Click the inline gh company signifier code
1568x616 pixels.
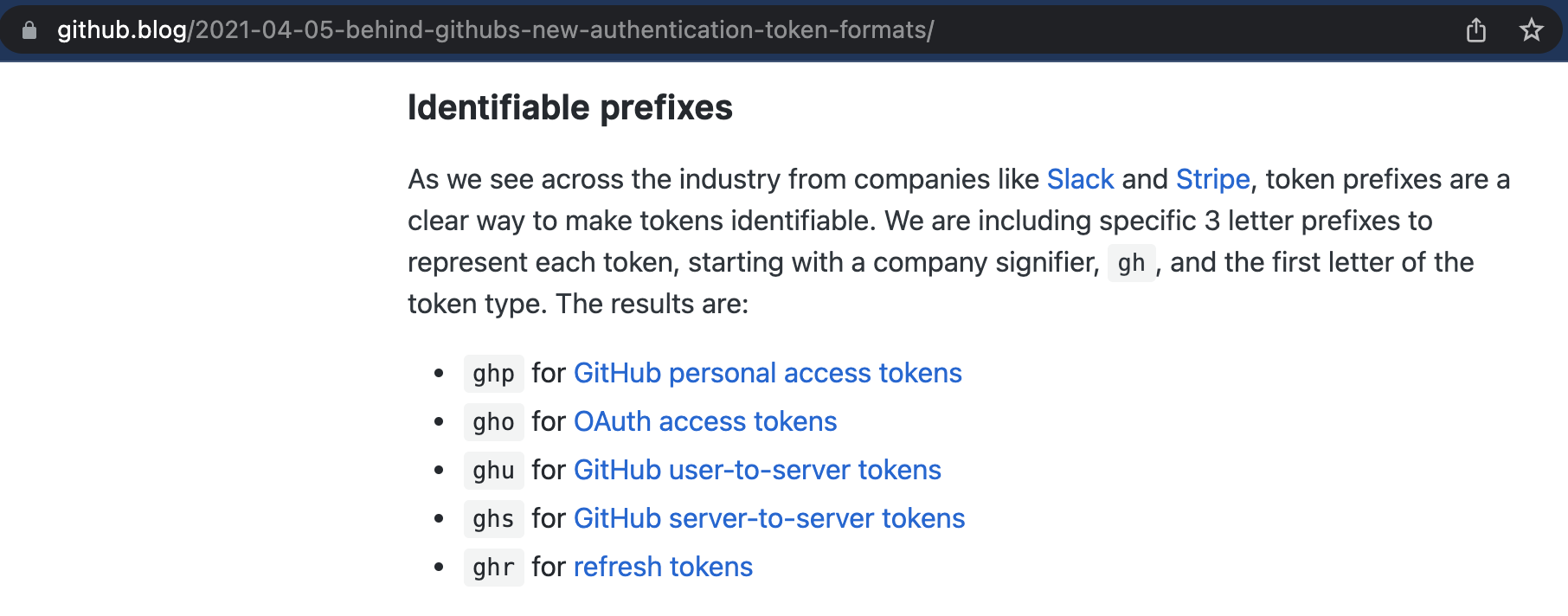(1131, 263)
